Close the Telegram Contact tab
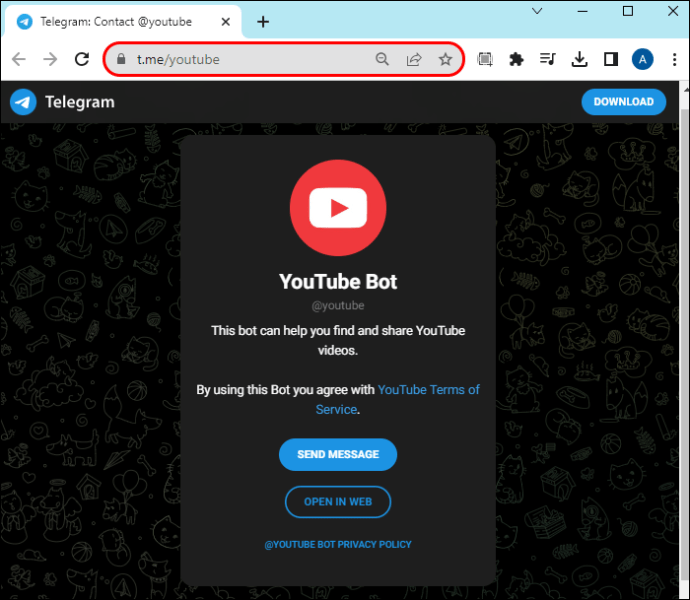The image size is (690, 600). [x=227, y=21]
